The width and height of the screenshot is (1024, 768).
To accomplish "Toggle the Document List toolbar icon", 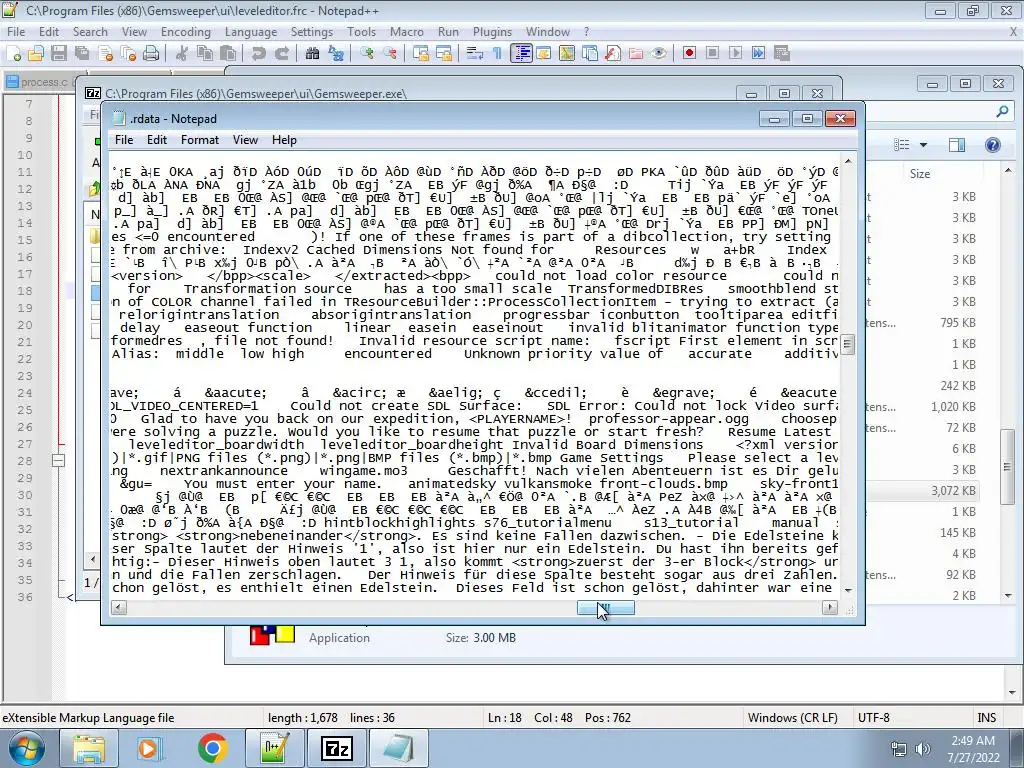I will (590, 54).
